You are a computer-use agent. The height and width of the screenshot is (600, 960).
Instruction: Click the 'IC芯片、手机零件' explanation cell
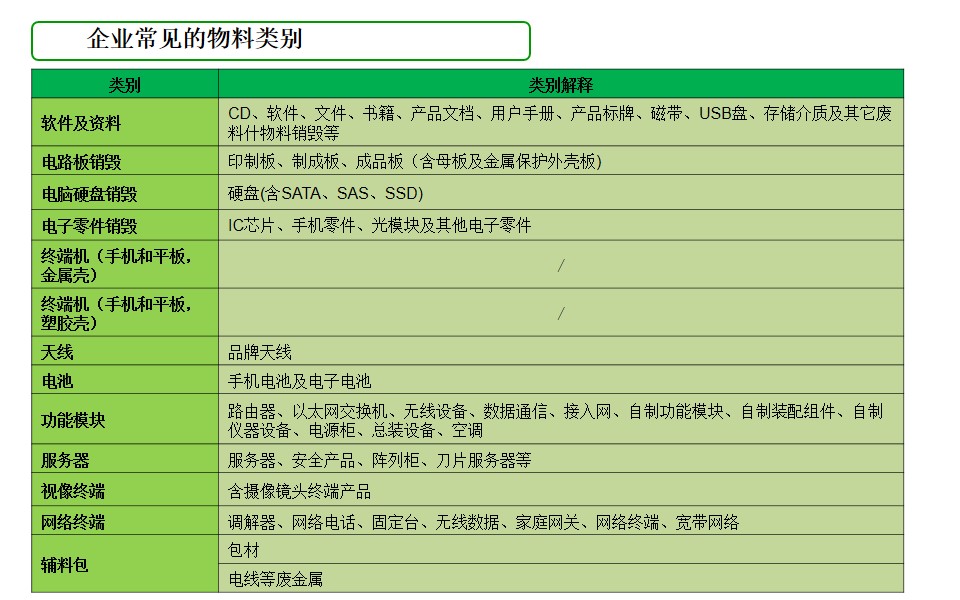coord(561,225)
